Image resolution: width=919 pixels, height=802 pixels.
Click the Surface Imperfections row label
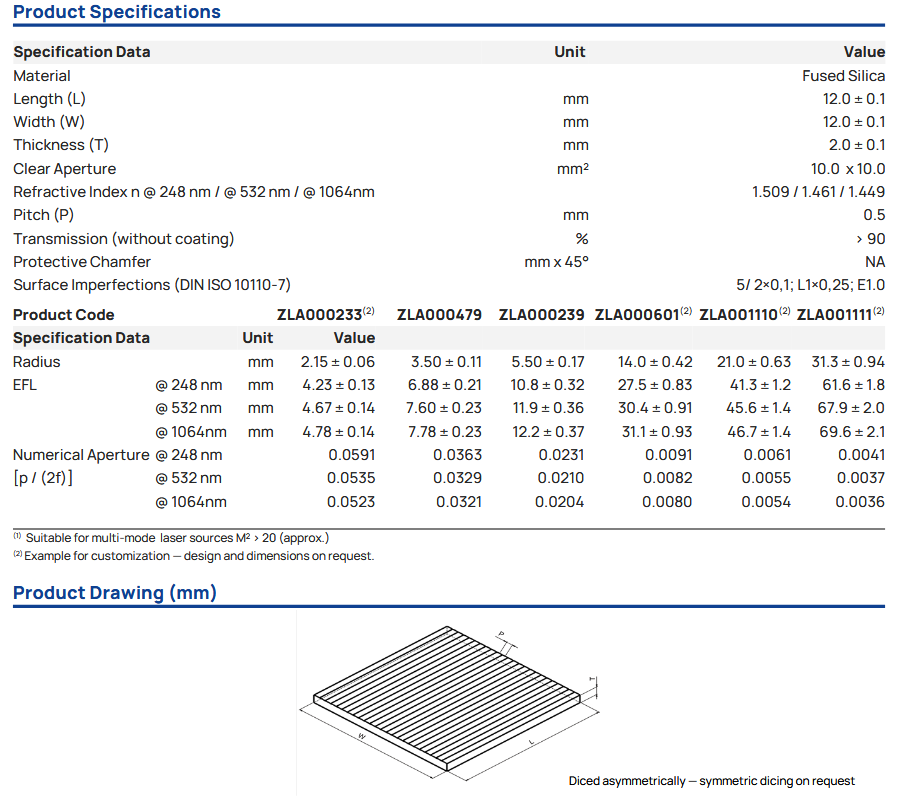152,285
